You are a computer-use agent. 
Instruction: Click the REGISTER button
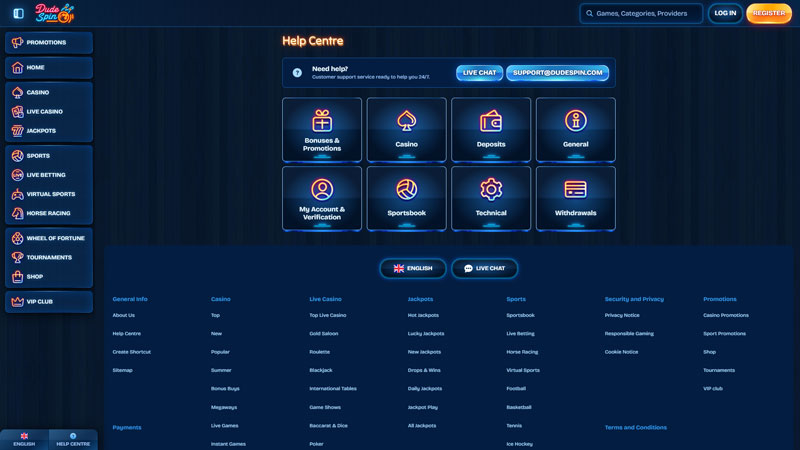click(x=769, y=13)
